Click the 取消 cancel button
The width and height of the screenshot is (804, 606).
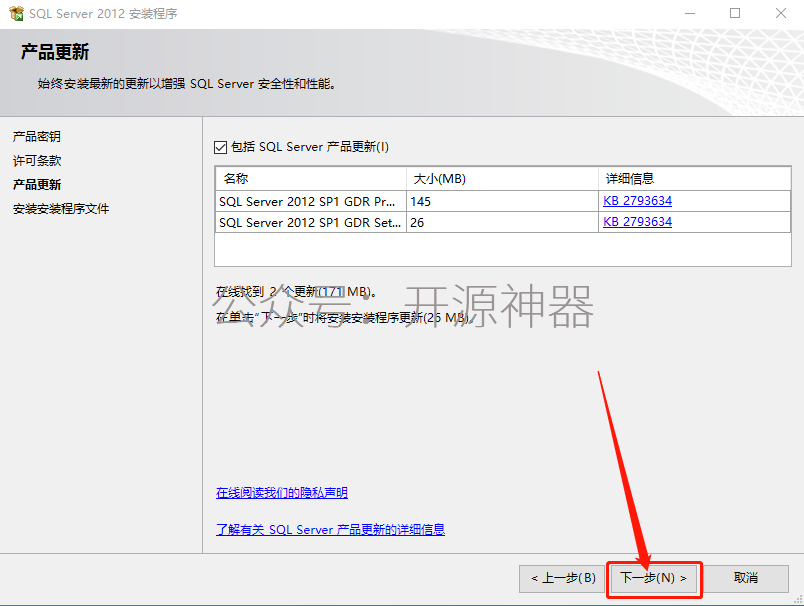click(x=746, y=578)
